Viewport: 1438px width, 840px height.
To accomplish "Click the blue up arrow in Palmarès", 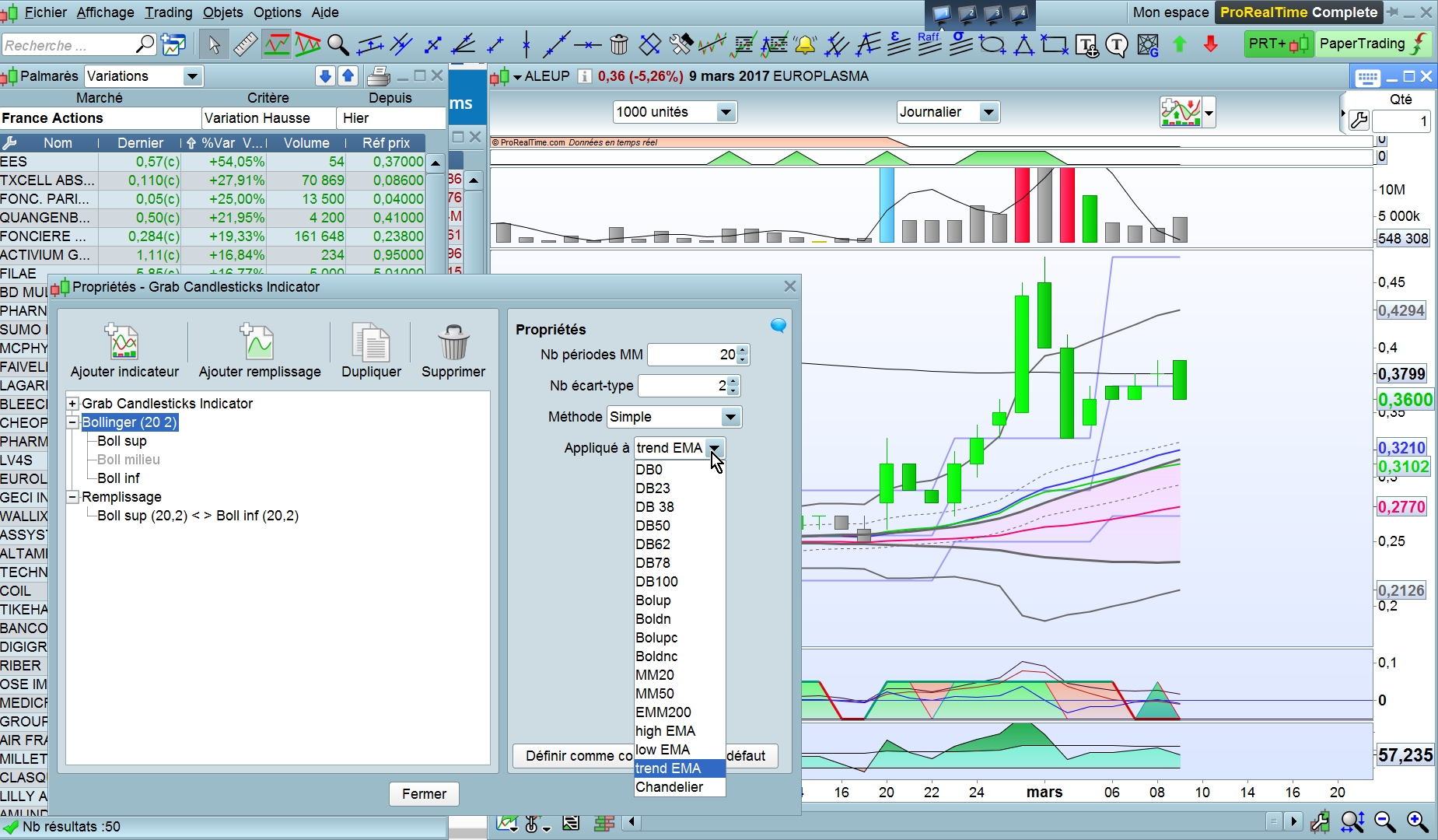I will [348, 75].
